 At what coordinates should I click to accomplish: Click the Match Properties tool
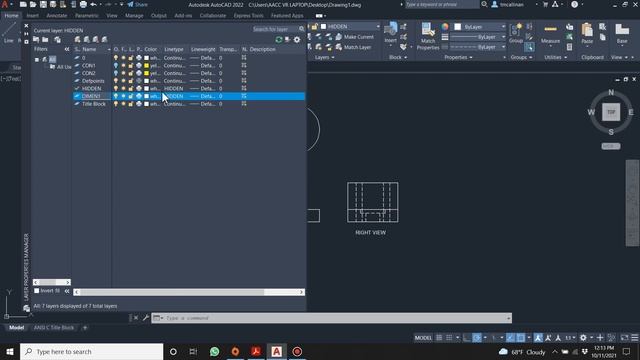[428, 37]
